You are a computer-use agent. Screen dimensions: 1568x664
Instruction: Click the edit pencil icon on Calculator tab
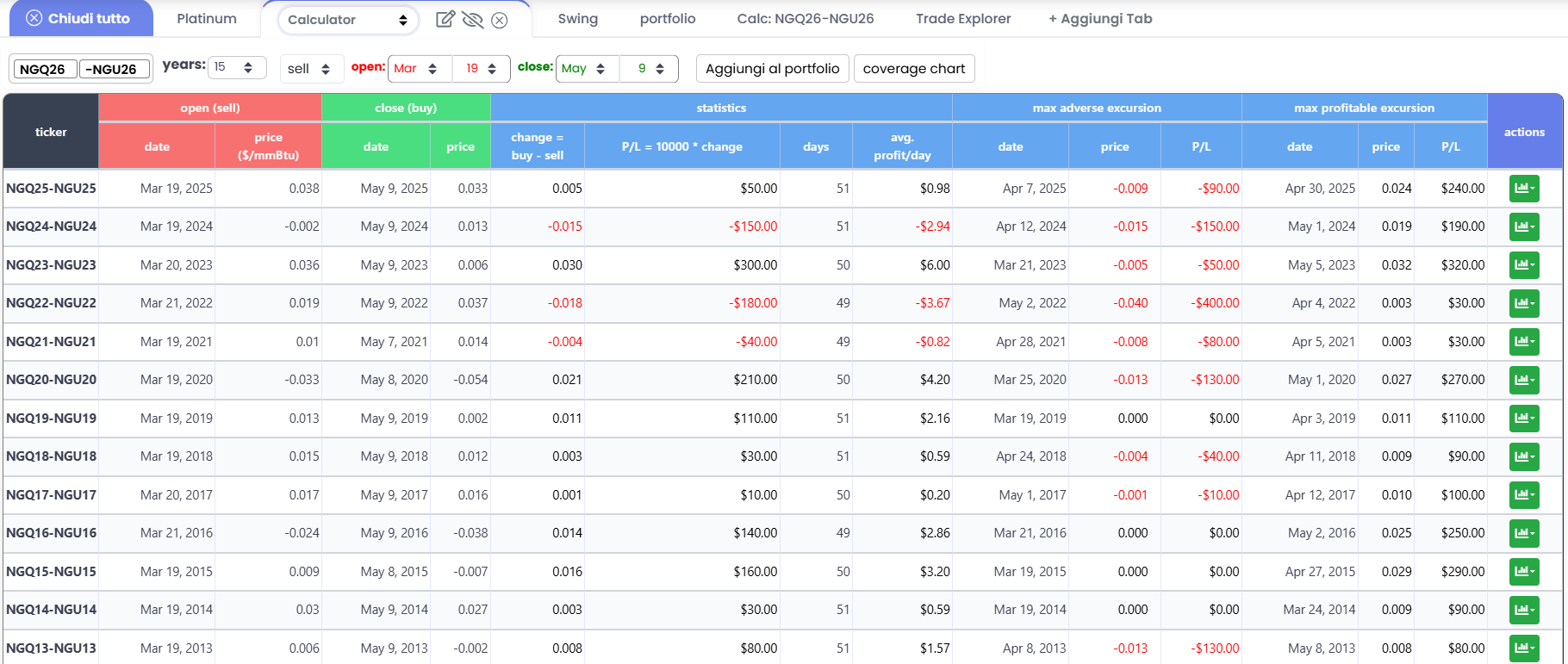coord(445,19)
